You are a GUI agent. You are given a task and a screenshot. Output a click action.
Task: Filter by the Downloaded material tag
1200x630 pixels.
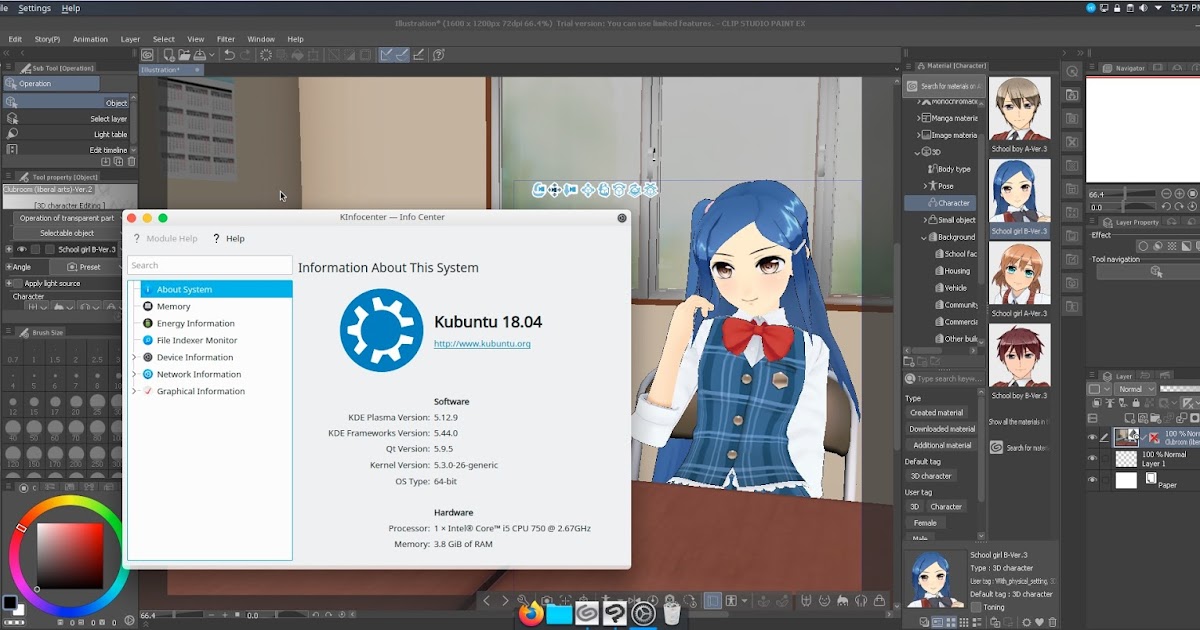coord(942,429)
